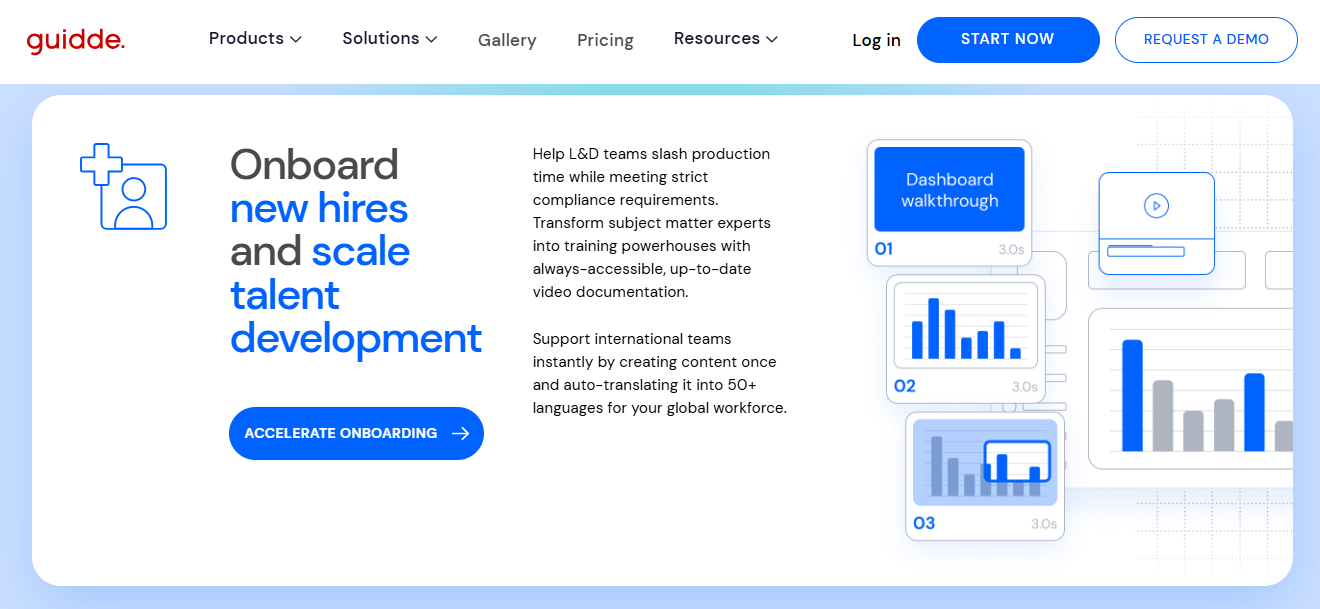This screenshot has height=609, width=1320.
Task: Click the "Help L&D teams" paragraph
Action: [652, 223]
